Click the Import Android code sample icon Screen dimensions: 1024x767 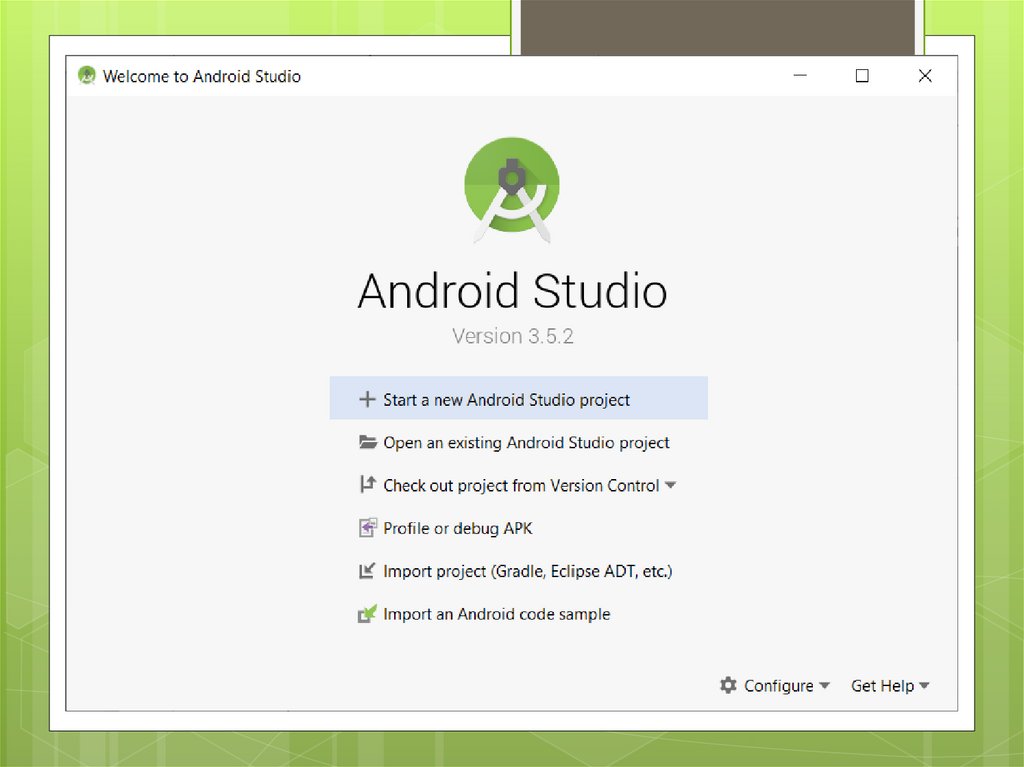pos(367,613)
